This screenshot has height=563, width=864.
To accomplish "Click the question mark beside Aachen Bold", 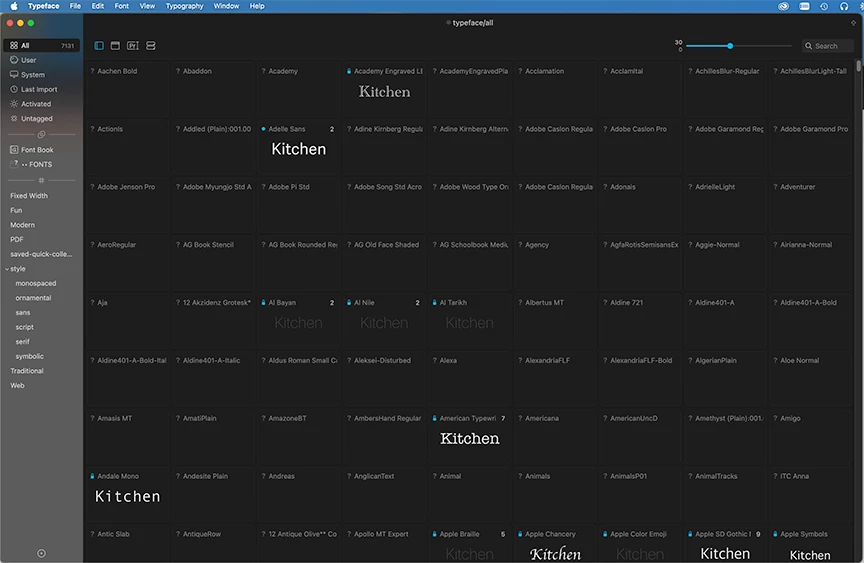I will click(x=92, y=71).
